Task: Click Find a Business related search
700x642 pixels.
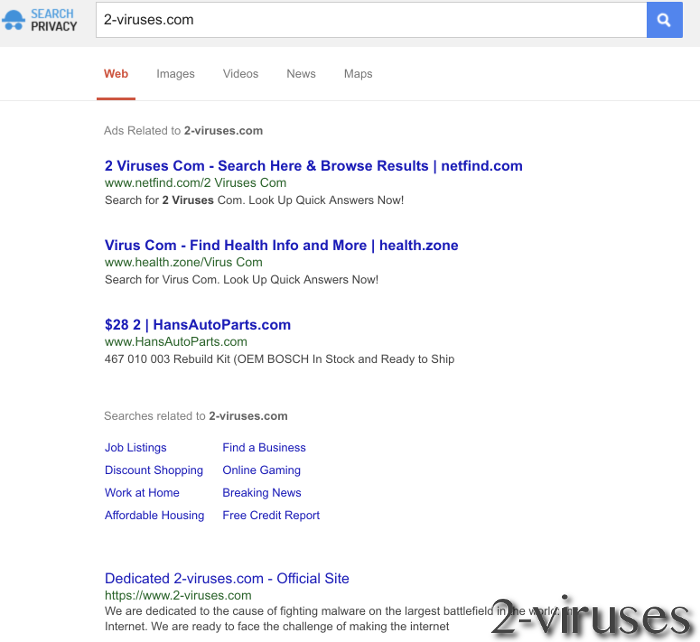Action: pyautogui.click(x=264, y=448)
